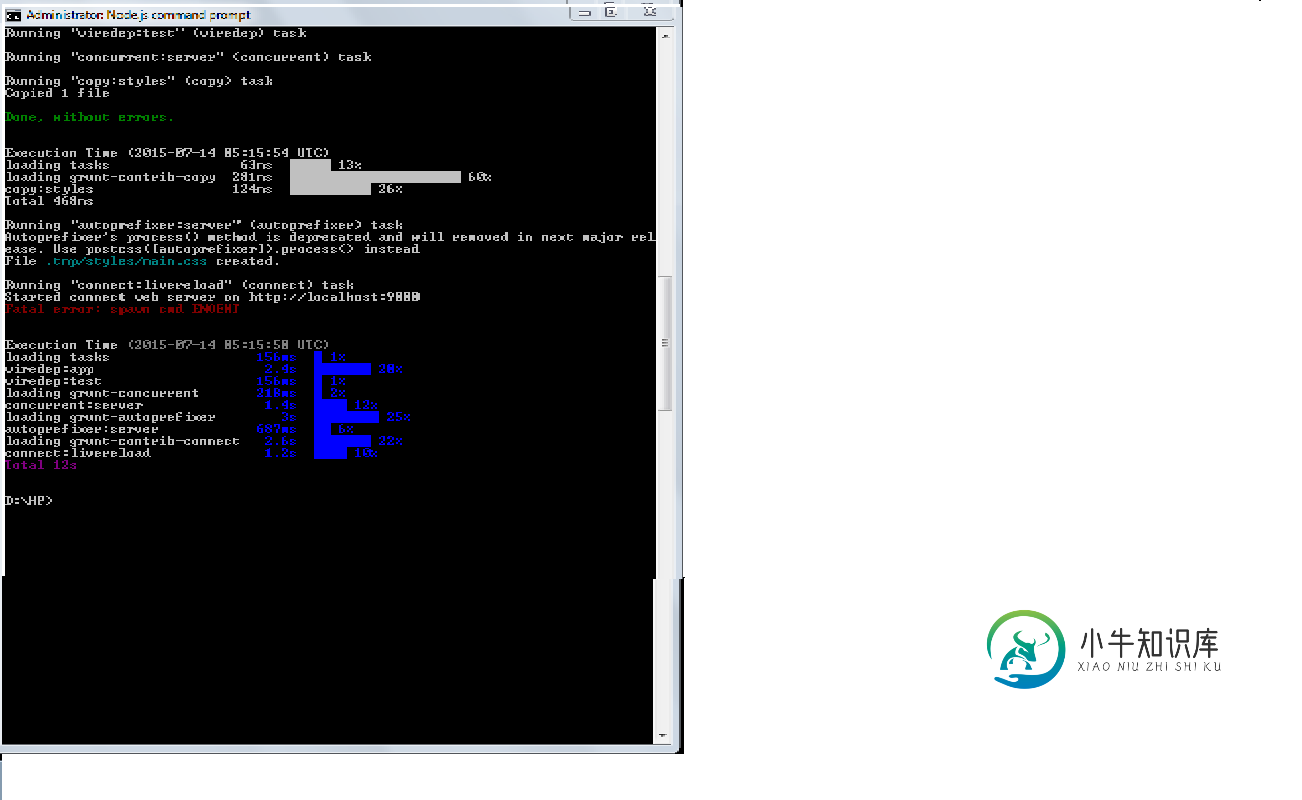This screenshot has height=800, width=1302.
Task: Click the 'connect:livereload 1.2s' timing row
Action: [x=191, y=453]
